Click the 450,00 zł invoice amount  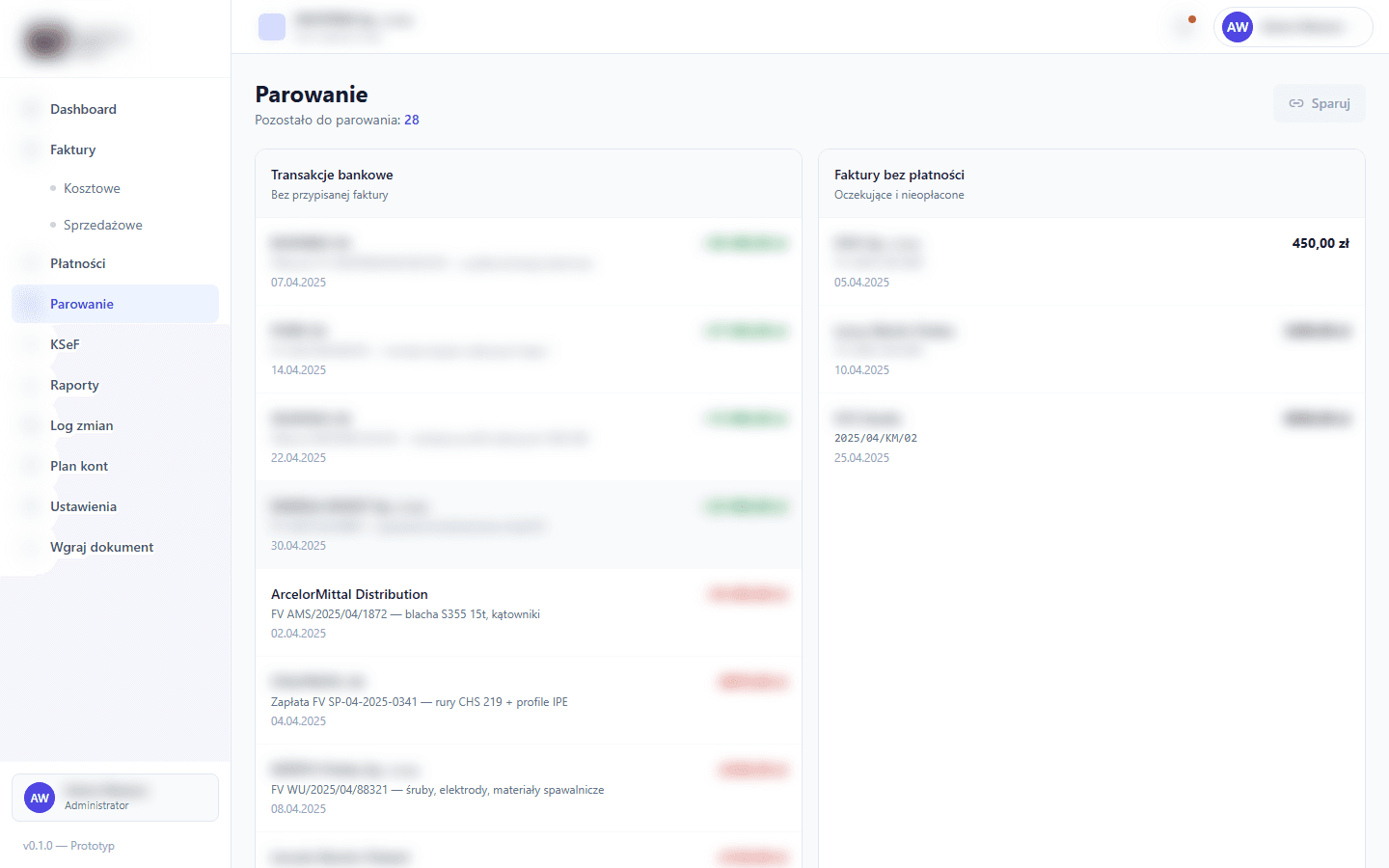click(1321, 243)
